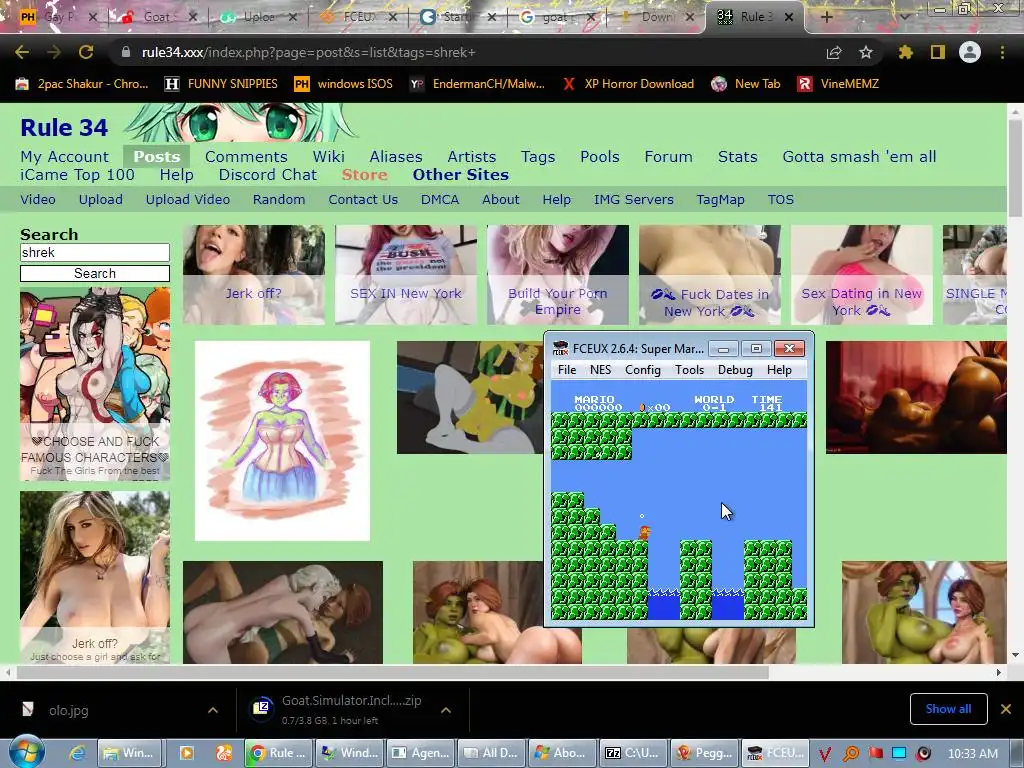Open the Stats navigation link
Viewport: 1024px width, 768px height.
click(x=738, y=157)
